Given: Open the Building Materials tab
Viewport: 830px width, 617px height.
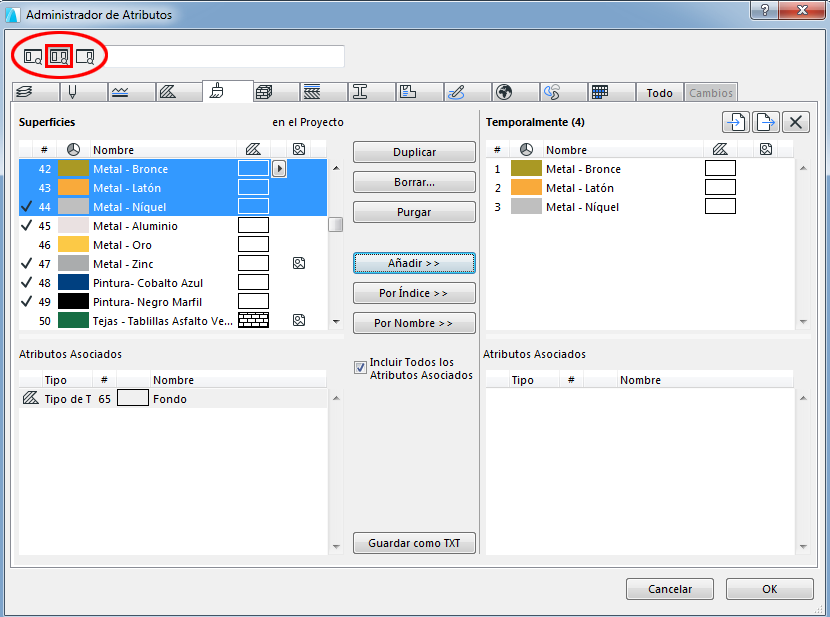Looking at the screenshot, I should coord(276,92).
